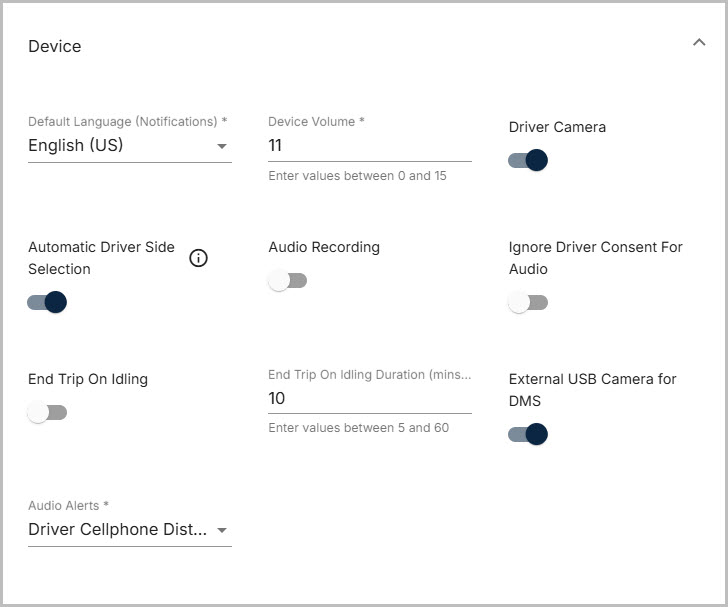The height and width of the screenshot is (607, 728).
Task: Click the End Trip On Idling Duration field
Action: pos(368,398)
